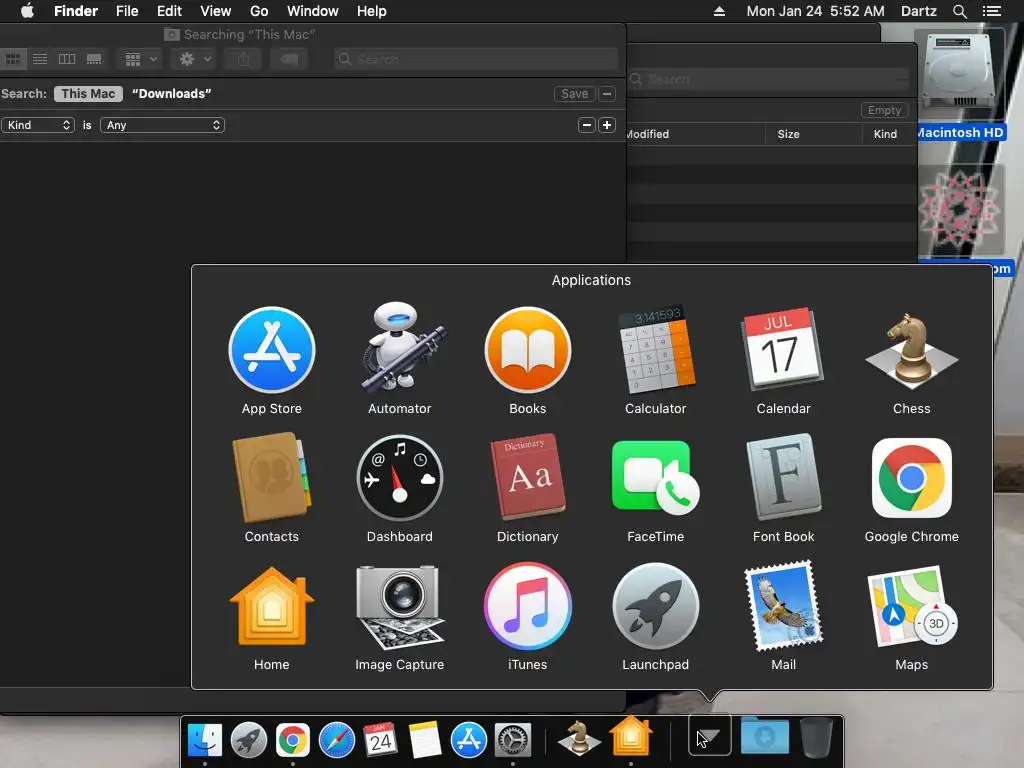The height and width of the screenshot is (768, 1024).
Task: Click the minus button beside Save
Action: [607, 93]
